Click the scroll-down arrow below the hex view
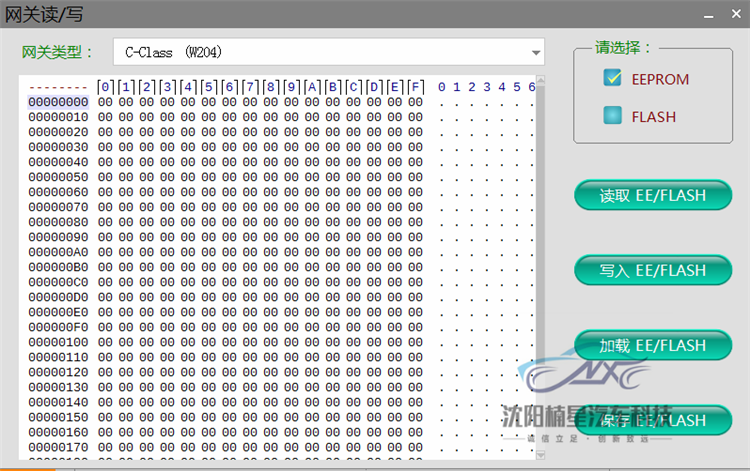The width and height of the screenshot is (750, 471). click(540, 456)
